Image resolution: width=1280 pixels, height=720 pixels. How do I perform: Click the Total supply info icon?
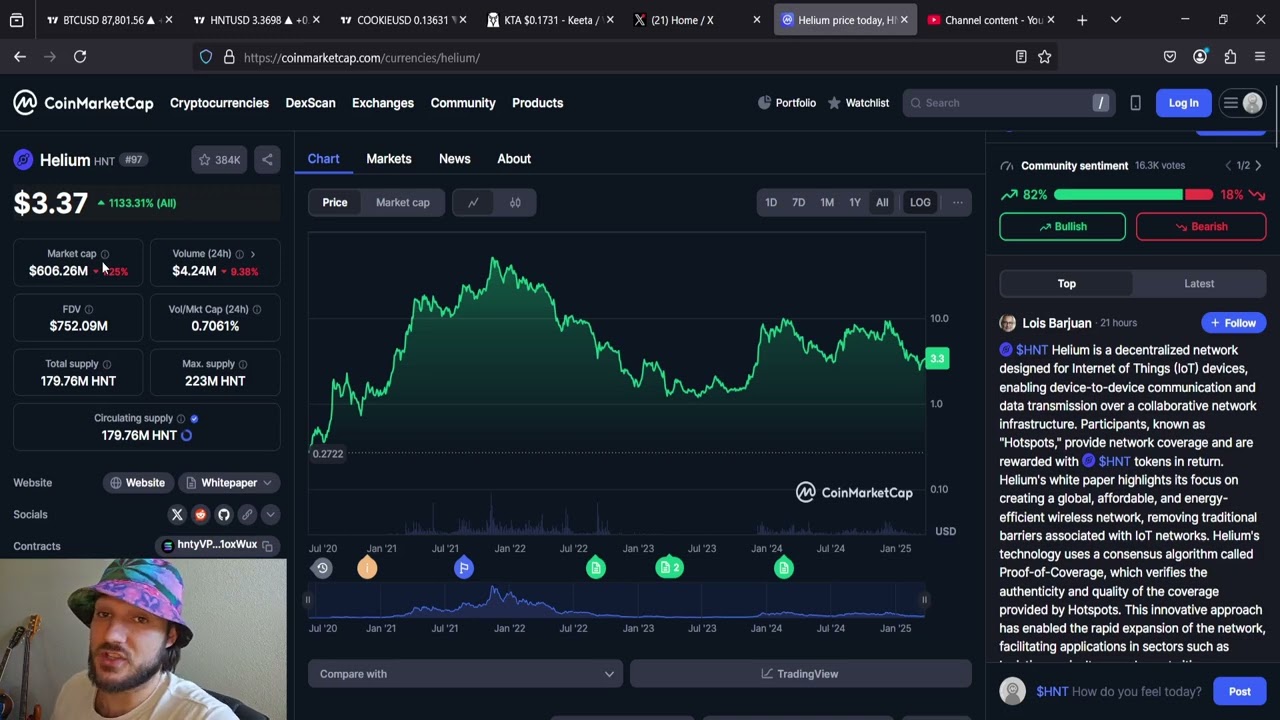tap(107, 364)
